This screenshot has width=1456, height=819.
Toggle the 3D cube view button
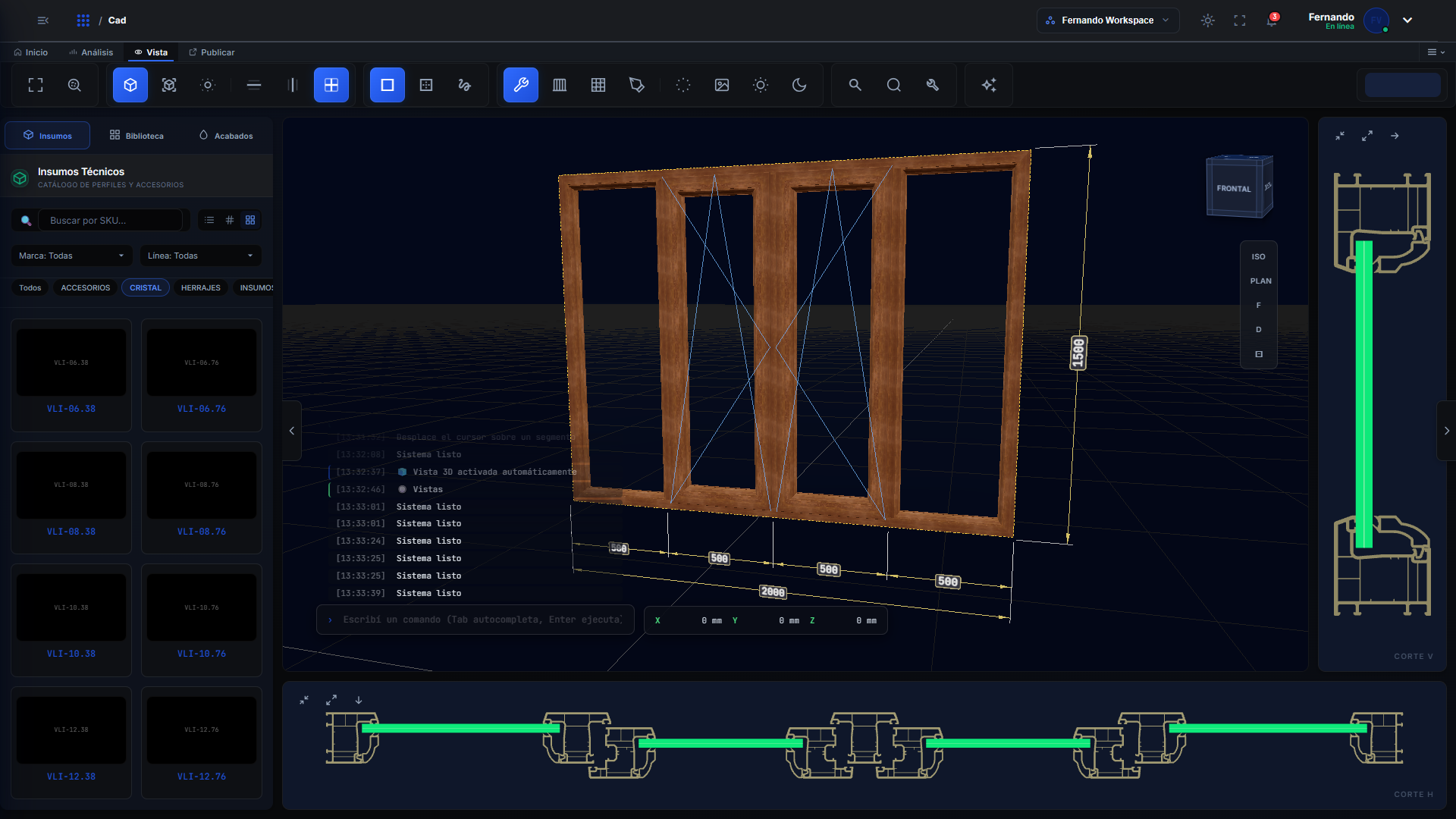[130, 85]
